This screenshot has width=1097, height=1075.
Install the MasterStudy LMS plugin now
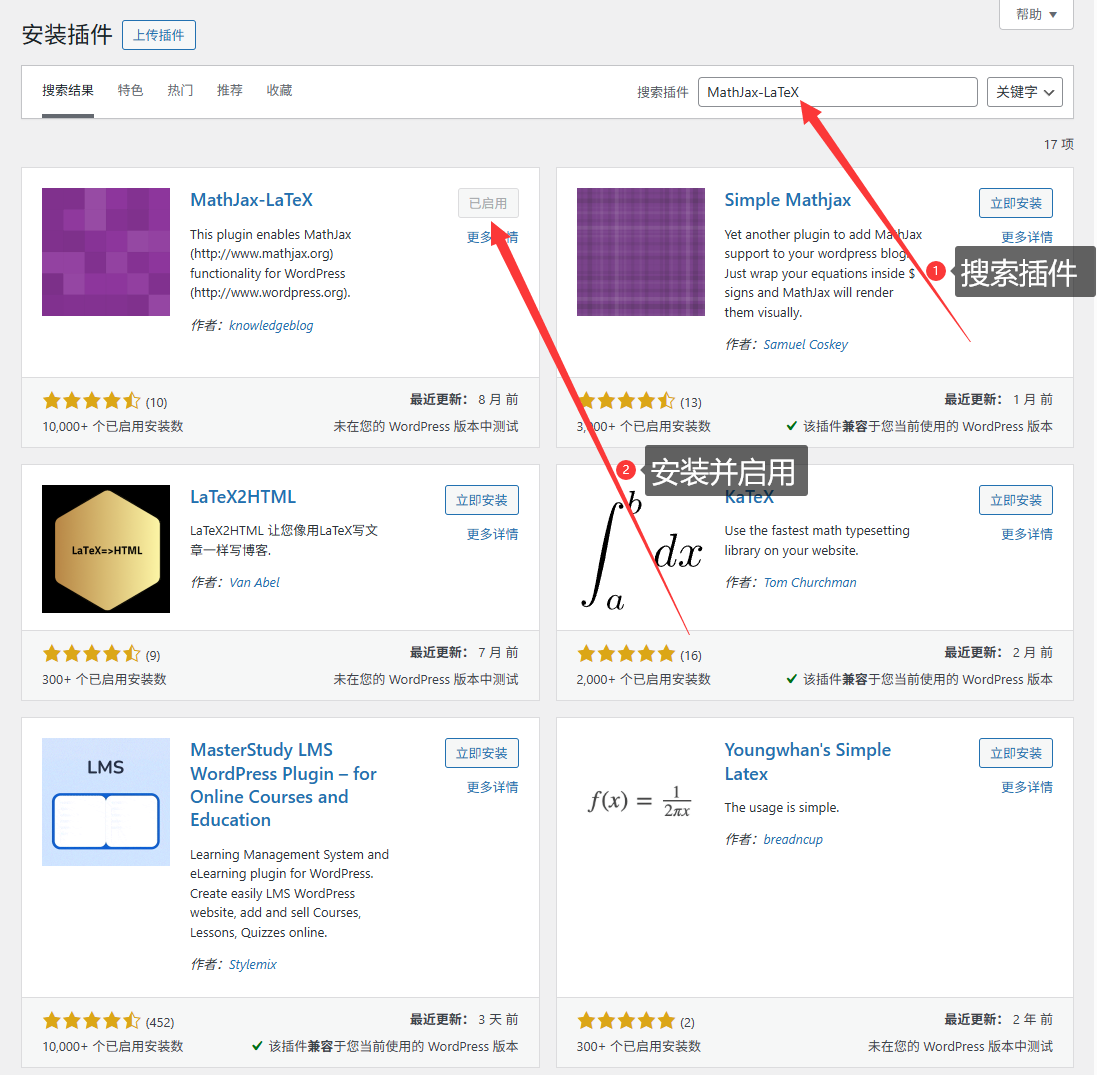tap(481, 753)
